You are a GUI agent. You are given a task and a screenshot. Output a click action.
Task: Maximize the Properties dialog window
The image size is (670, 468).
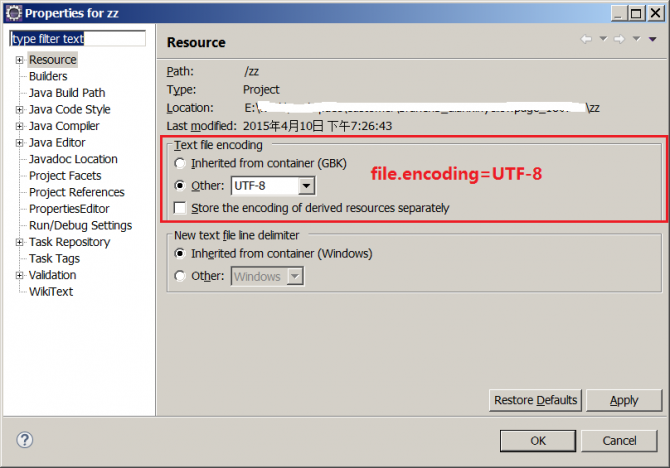pos(633,13)
